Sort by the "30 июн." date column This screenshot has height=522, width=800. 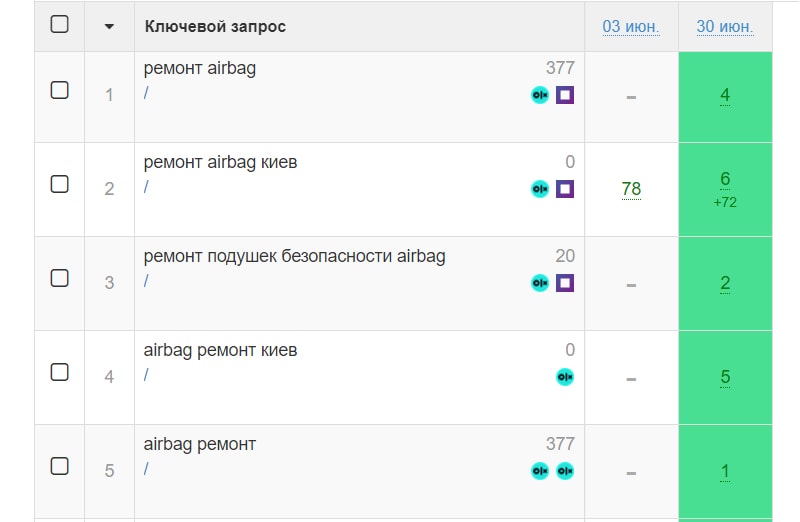[x=725, y=26]
